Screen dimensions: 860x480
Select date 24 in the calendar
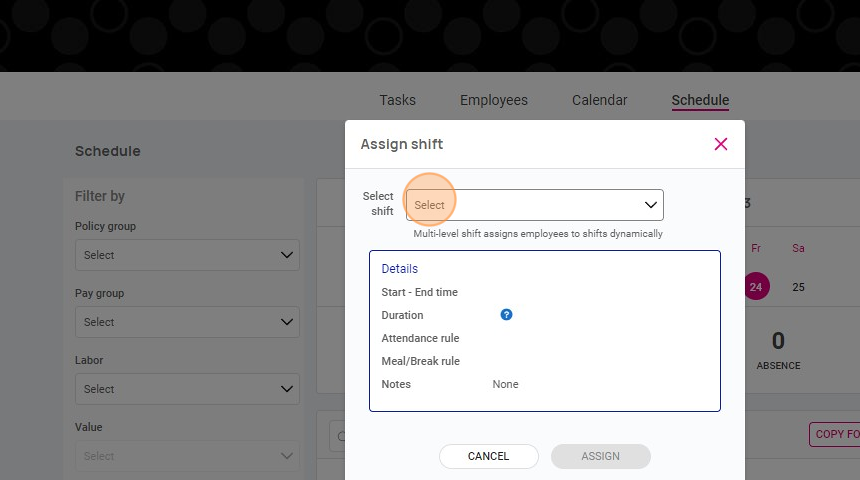pos(756,286)
